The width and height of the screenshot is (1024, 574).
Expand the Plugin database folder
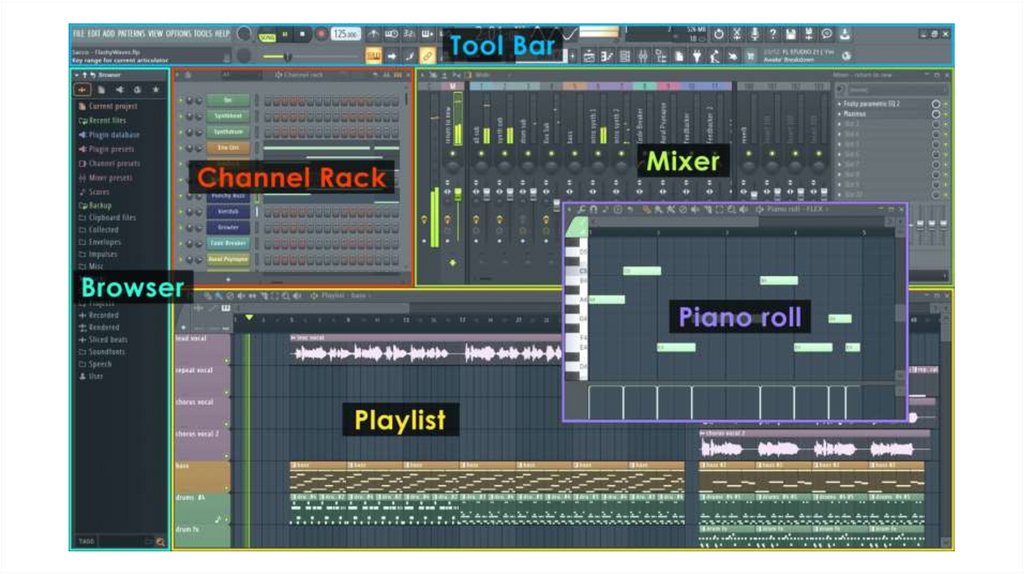[113, 135]
